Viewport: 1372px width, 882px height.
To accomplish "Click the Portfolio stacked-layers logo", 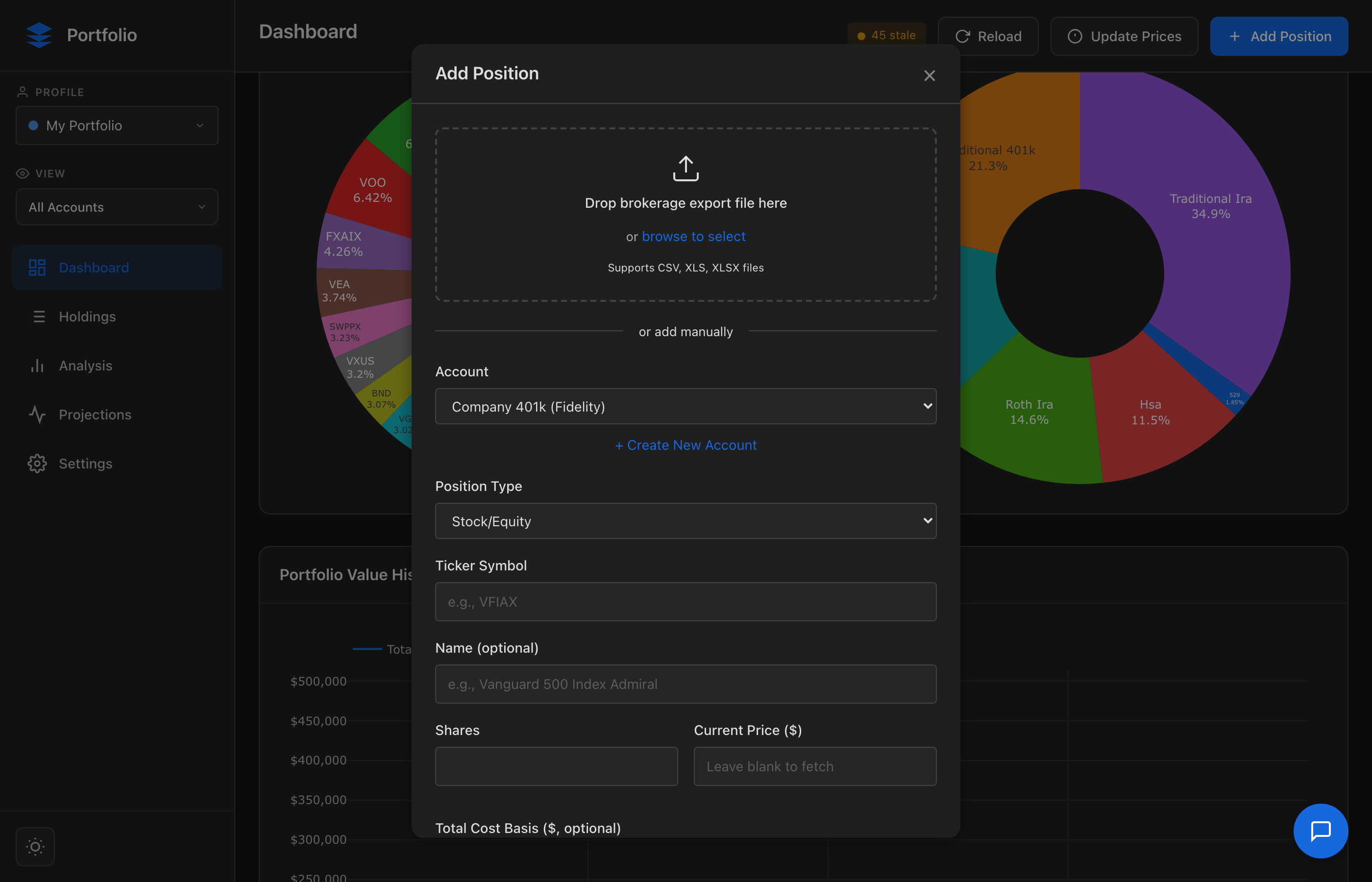I will point(38,35).
